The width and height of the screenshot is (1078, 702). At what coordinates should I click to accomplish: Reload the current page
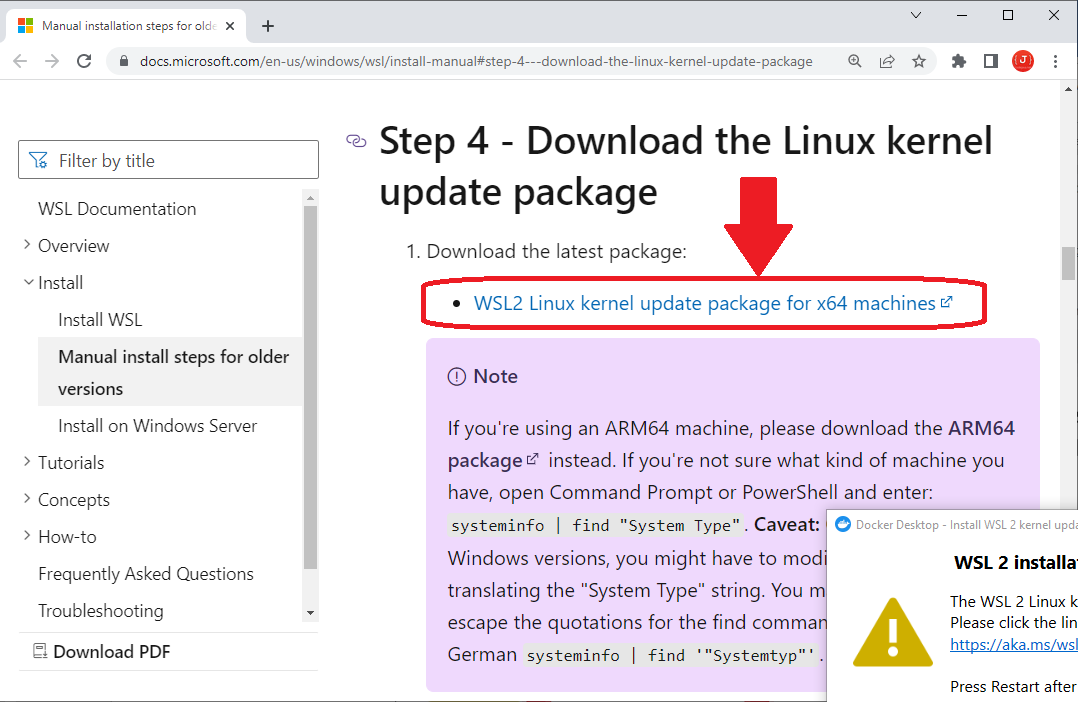pos(84,61)
